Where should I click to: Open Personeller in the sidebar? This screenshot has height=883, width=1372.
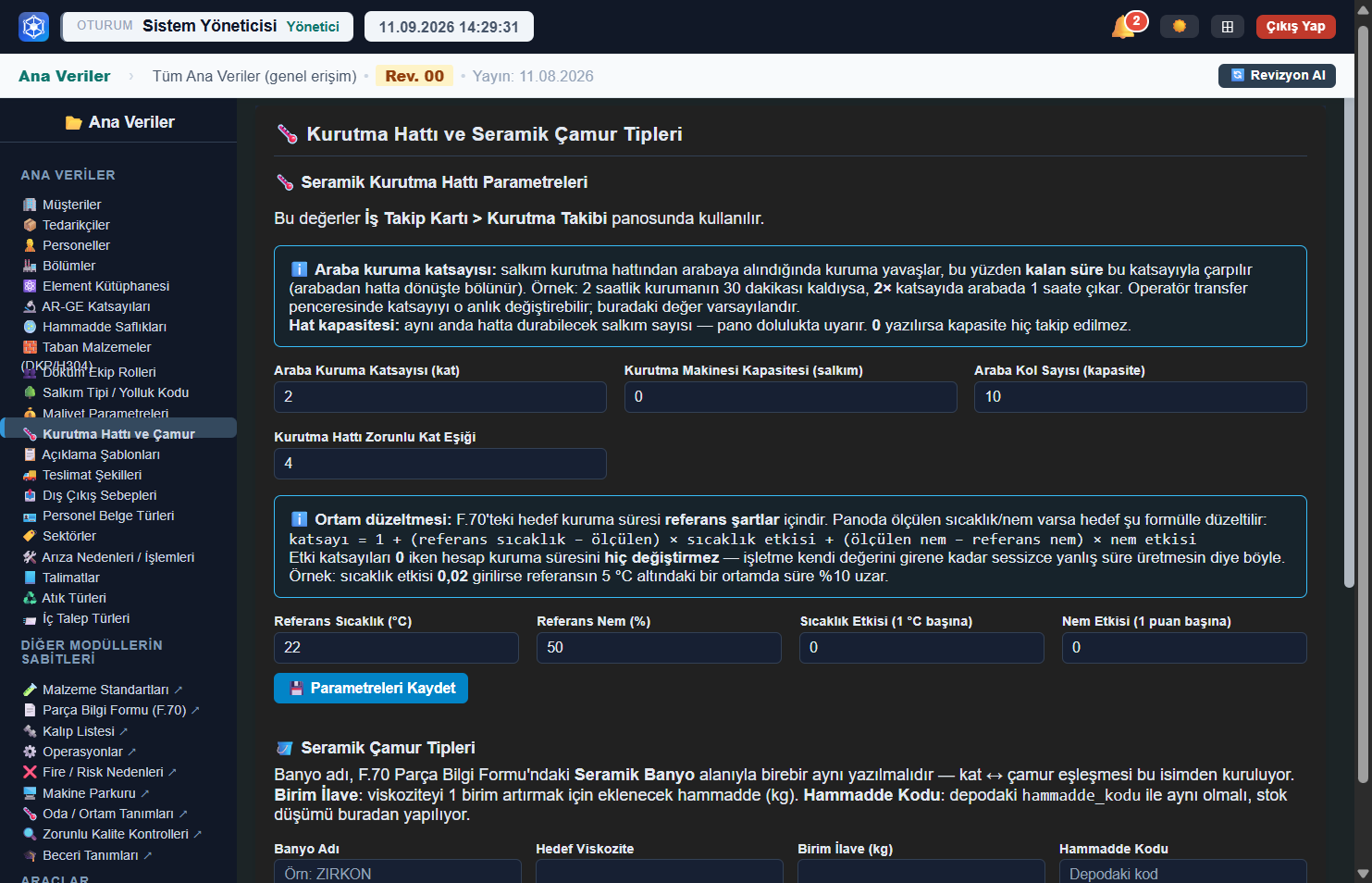click(76, 245)
